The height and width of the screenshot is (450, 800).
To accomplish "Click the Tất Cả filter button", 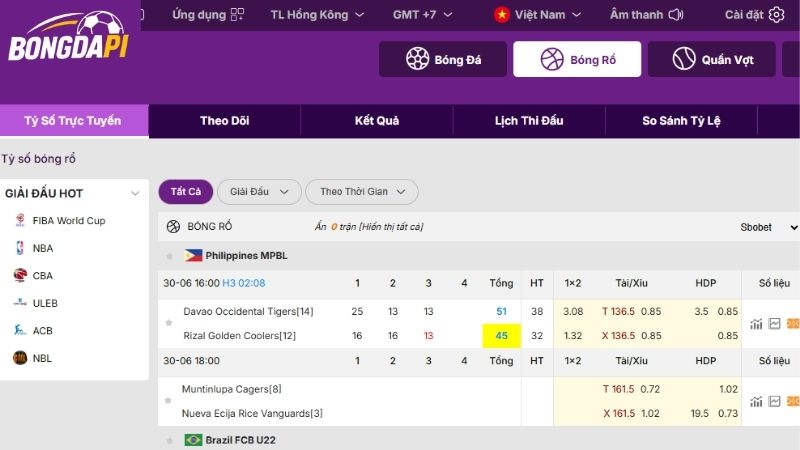I will tap(186, 192).
